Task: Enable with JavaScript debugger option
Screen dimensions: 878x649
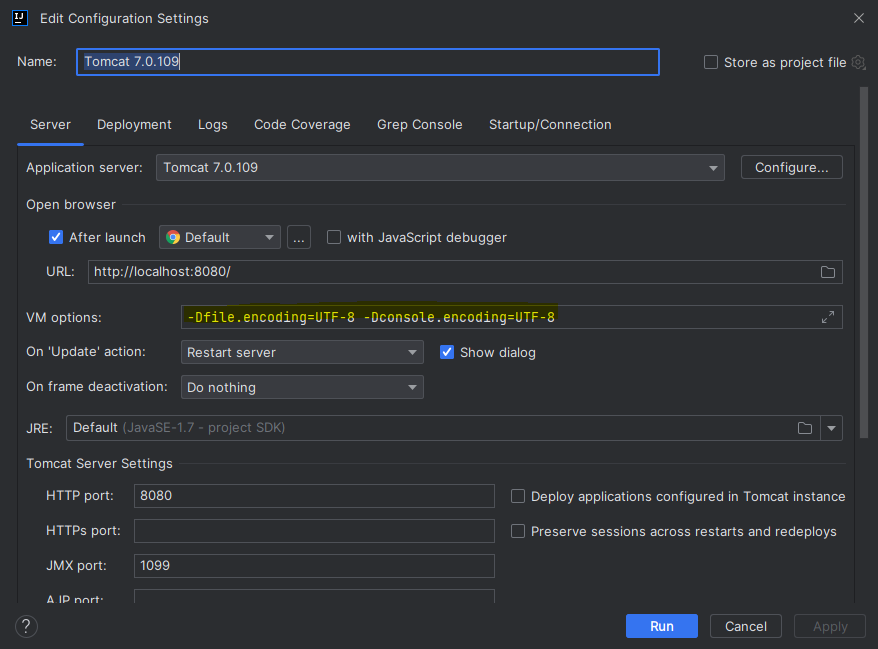Action: coord(334,237)
